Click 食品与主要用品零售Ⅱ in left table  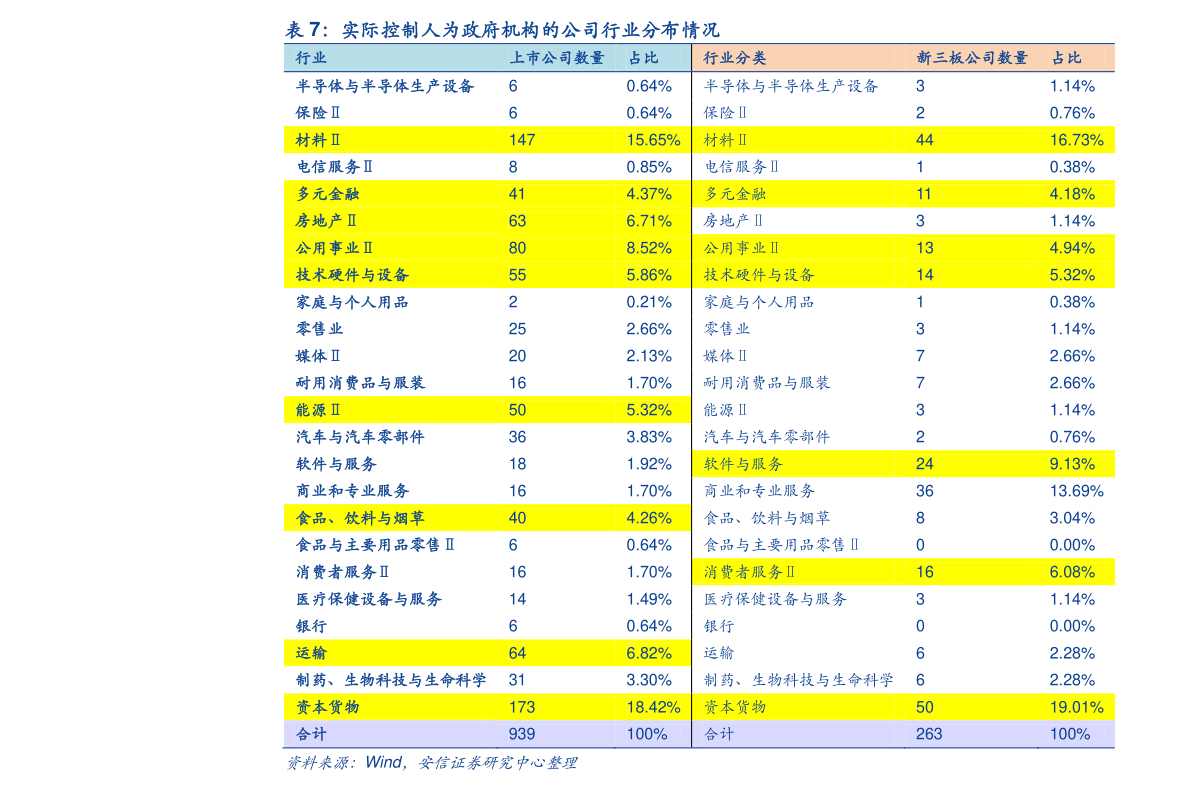click(376, 545)
